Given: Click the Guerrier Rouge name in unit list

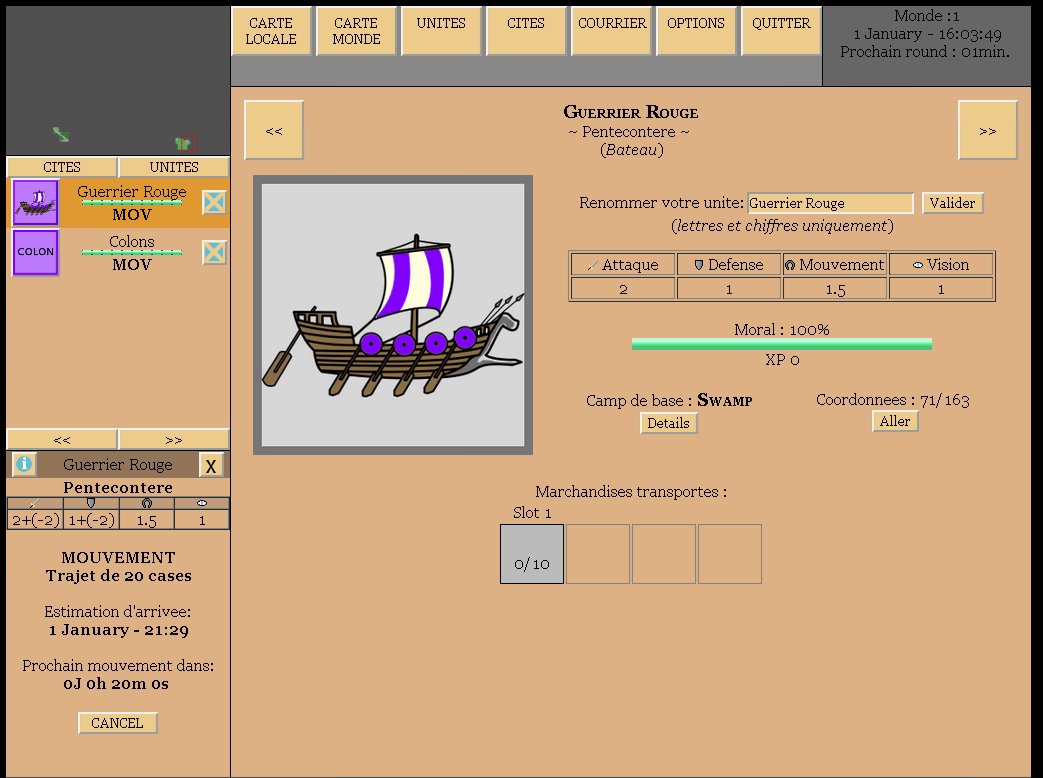Looking at the screenshot, I should click(132, 192).
